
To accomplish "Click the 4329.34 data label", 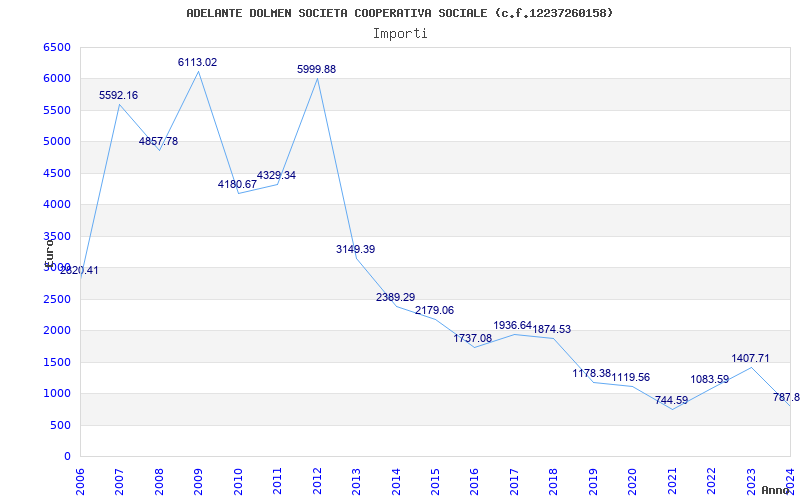I will (x=276, y=176).
